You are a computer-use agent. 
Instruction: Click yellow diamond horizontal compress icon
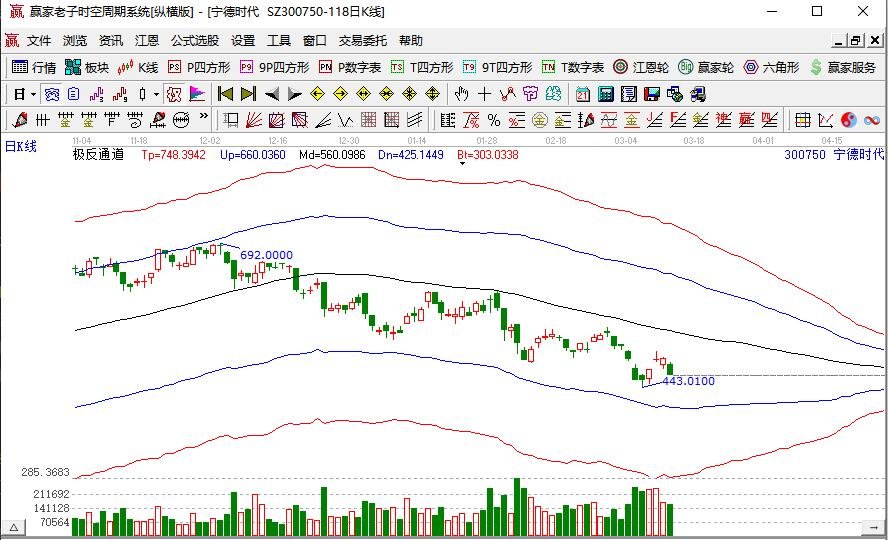click(x=386, y=94)
